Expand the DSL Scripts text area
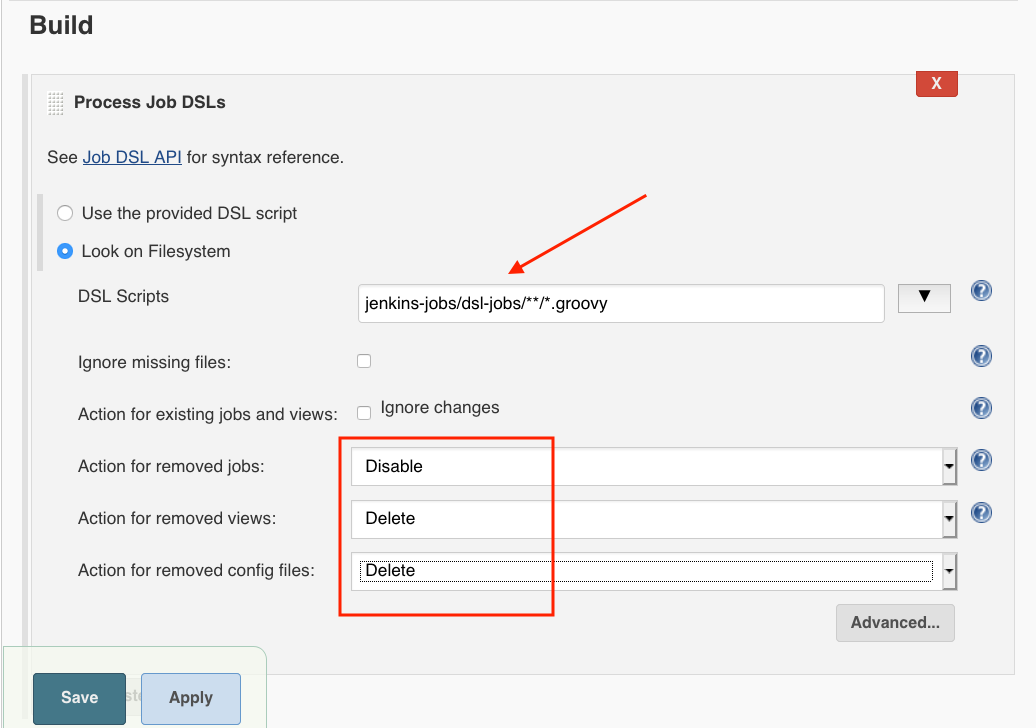This screenshot has height=728, width=1036. [x=924, y=298]
